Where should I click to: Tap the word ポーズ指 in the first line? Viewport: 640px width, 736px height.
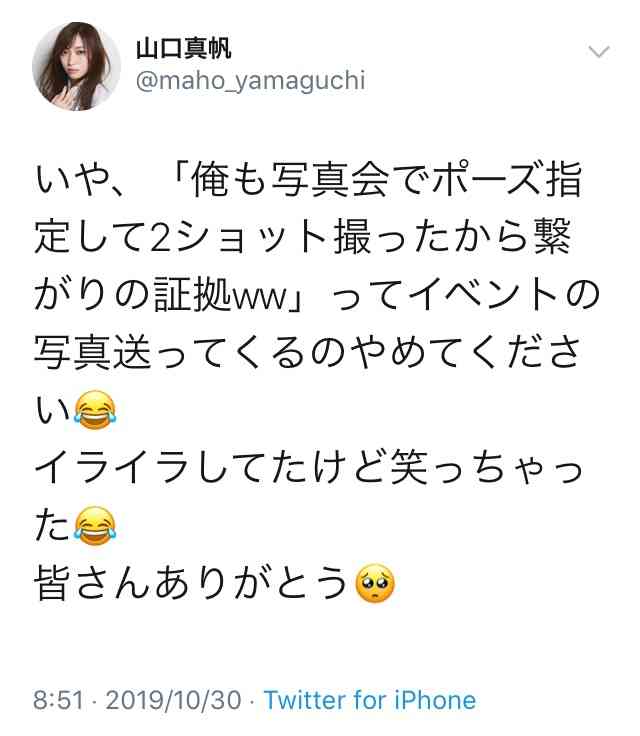[507, 179]
